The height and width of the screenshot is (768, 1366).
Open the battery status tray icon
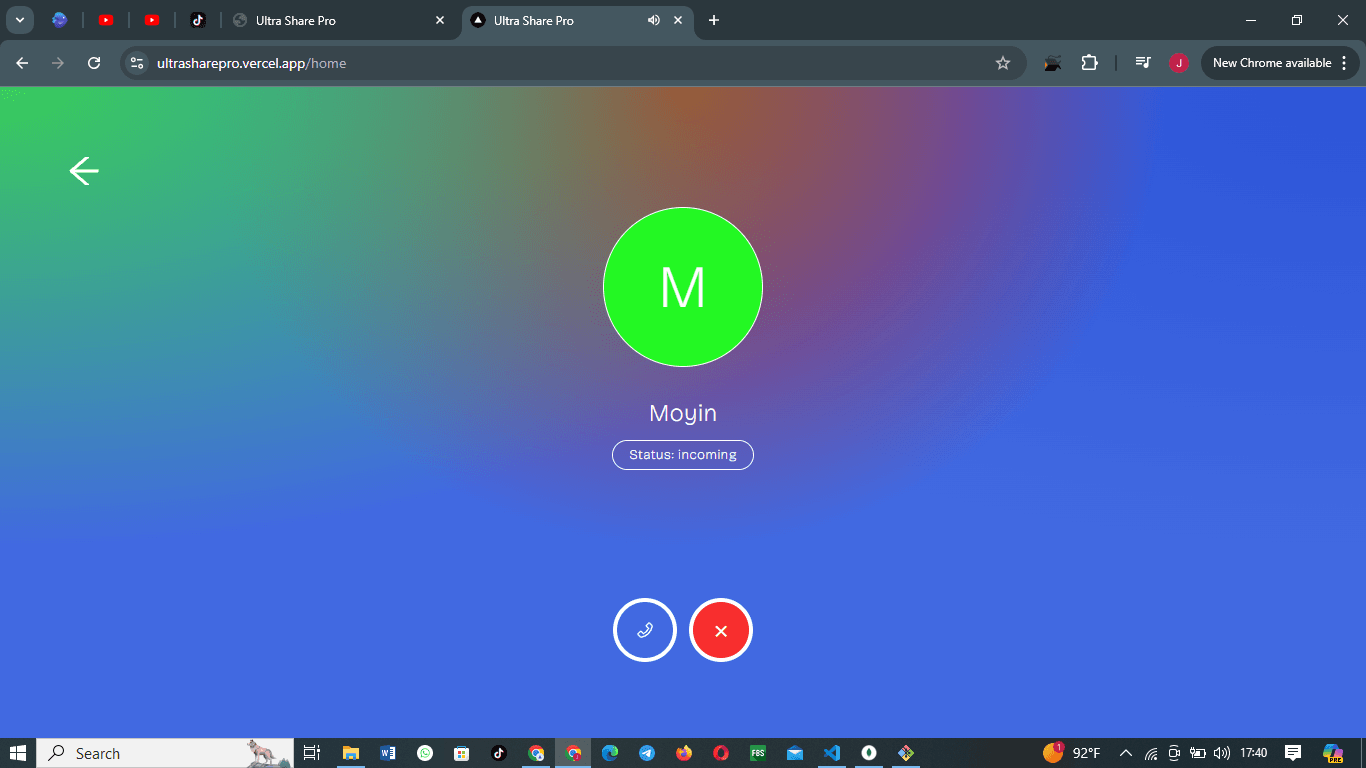click(x=1198, y=753)
